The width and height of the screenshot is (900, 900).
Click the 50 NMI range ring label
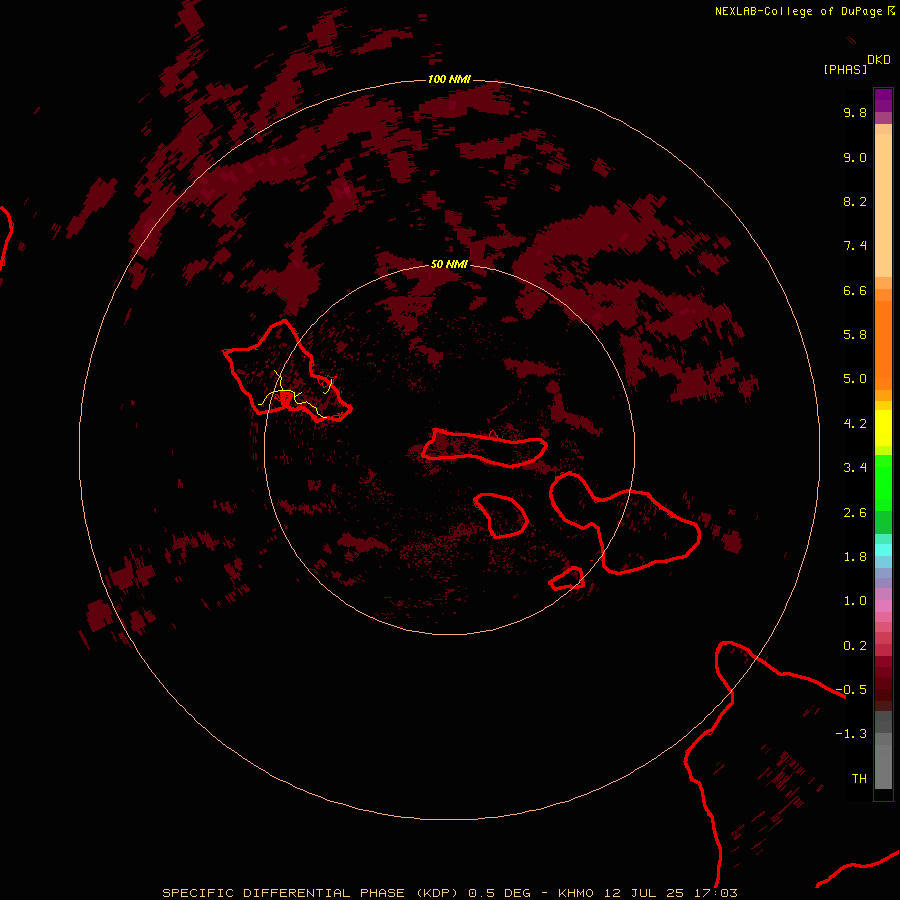tap(449, 264)
